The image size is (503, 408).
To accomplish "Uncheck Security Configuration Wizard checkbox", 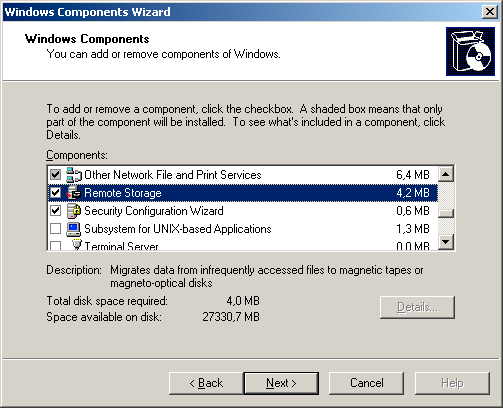I will pyautogui.click(x=55, y=211).
